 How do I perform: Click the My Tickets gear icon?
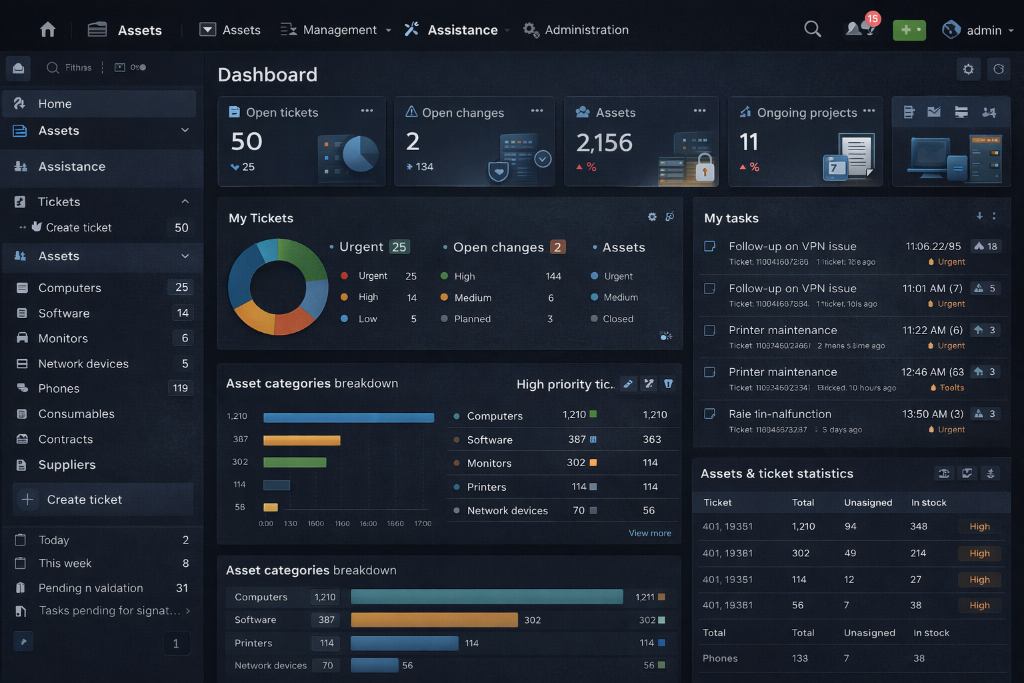pos(652,217)
